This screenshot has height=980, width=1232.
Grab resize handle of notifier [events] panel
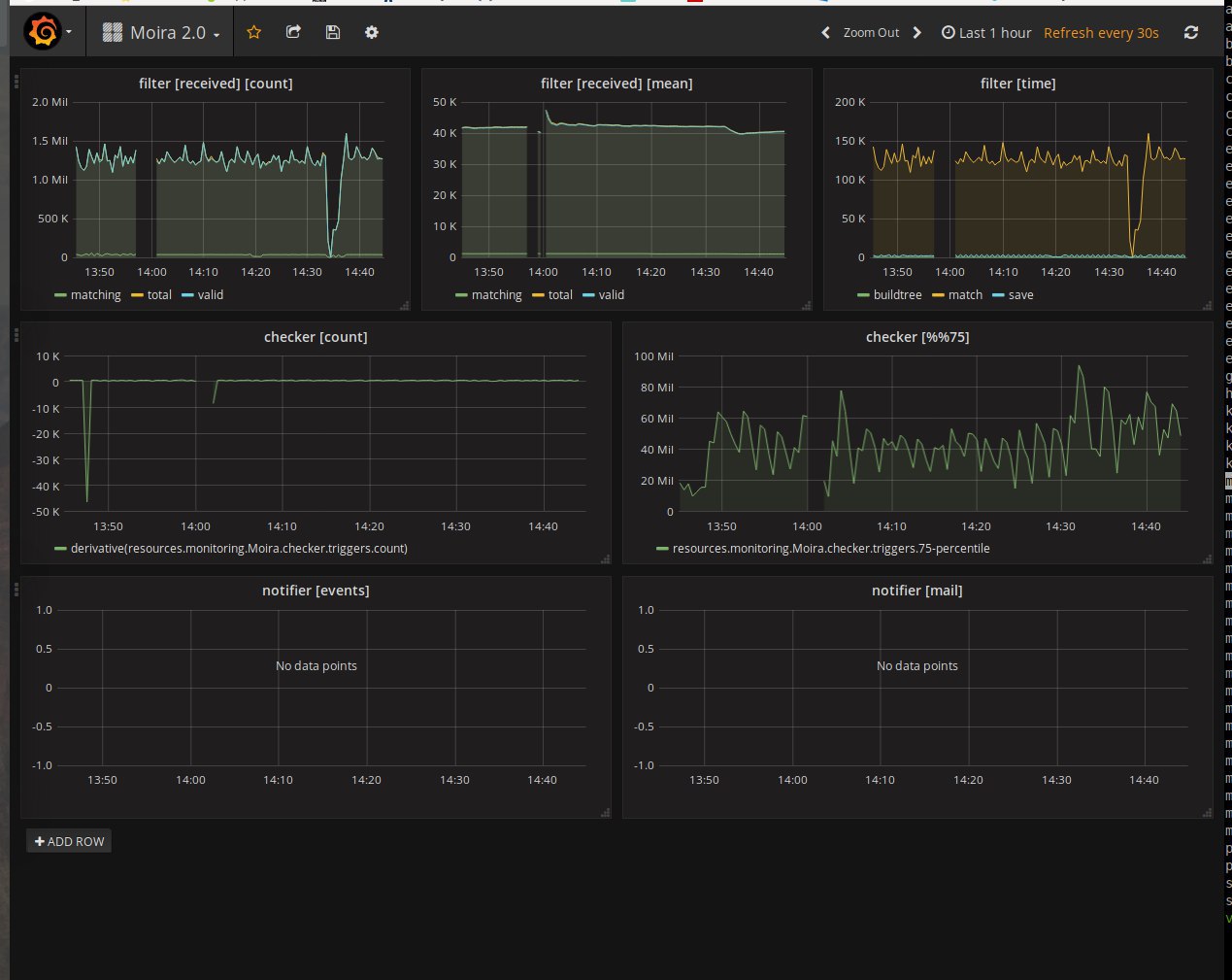606,812
